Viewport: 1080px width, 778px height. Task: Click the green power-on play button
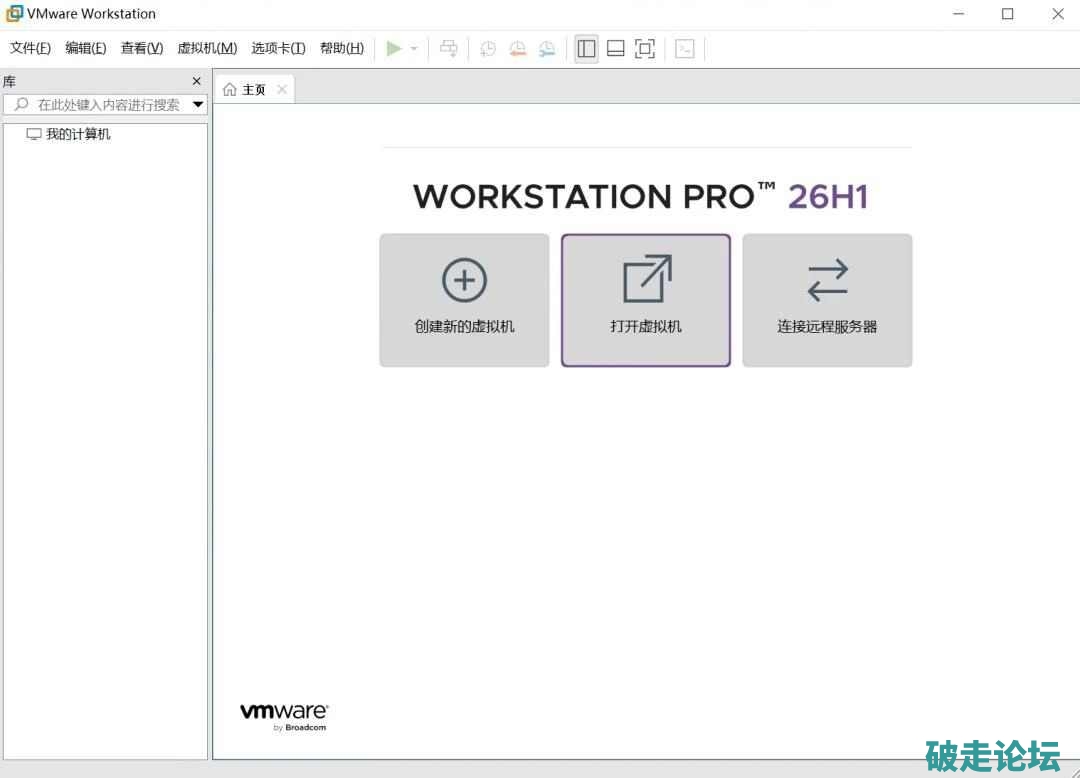pos(394,48)
